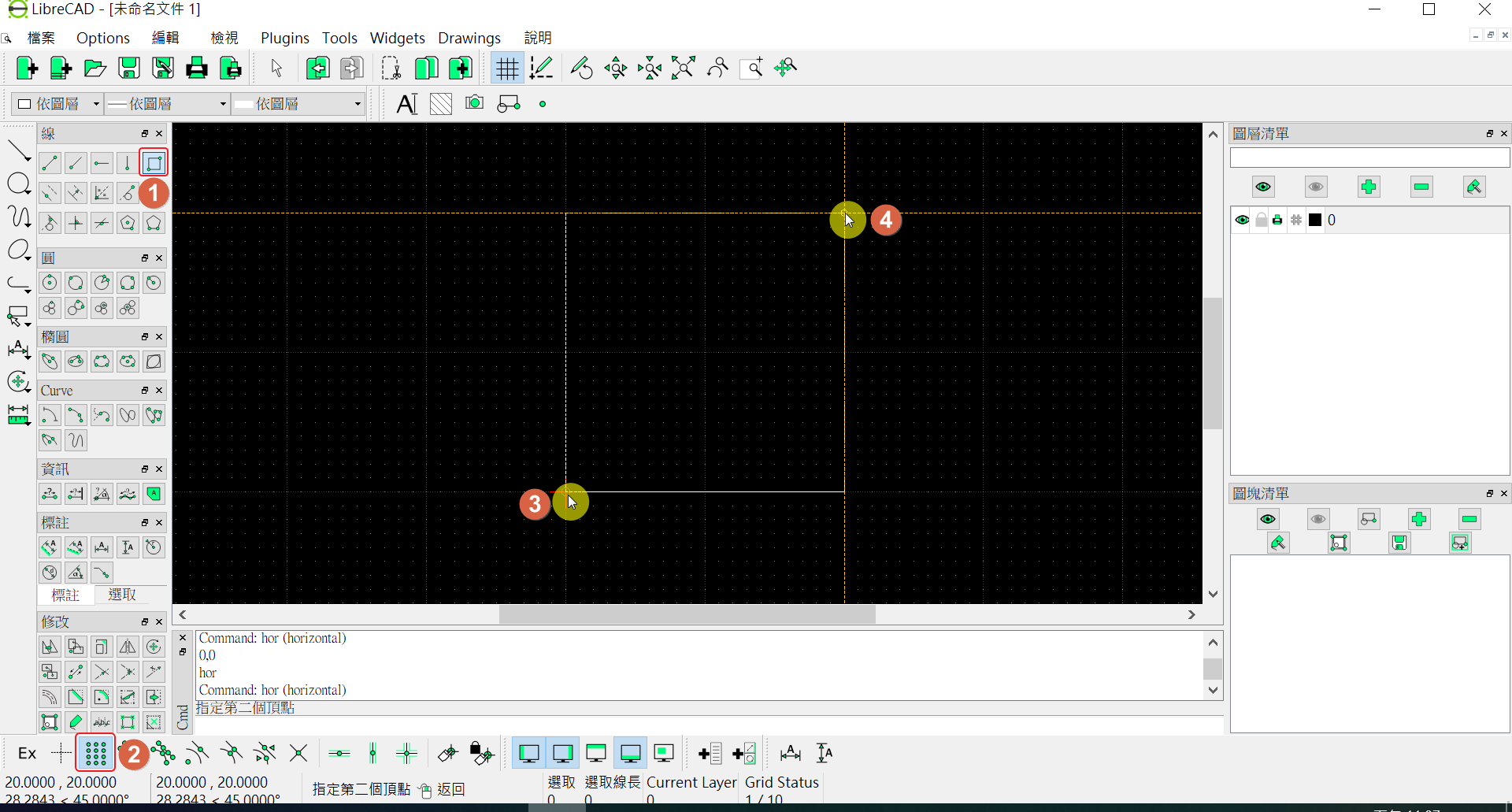The image size is (1512, 812).
Task: Remove layer with the minus icon
Action: point(1421,187)
